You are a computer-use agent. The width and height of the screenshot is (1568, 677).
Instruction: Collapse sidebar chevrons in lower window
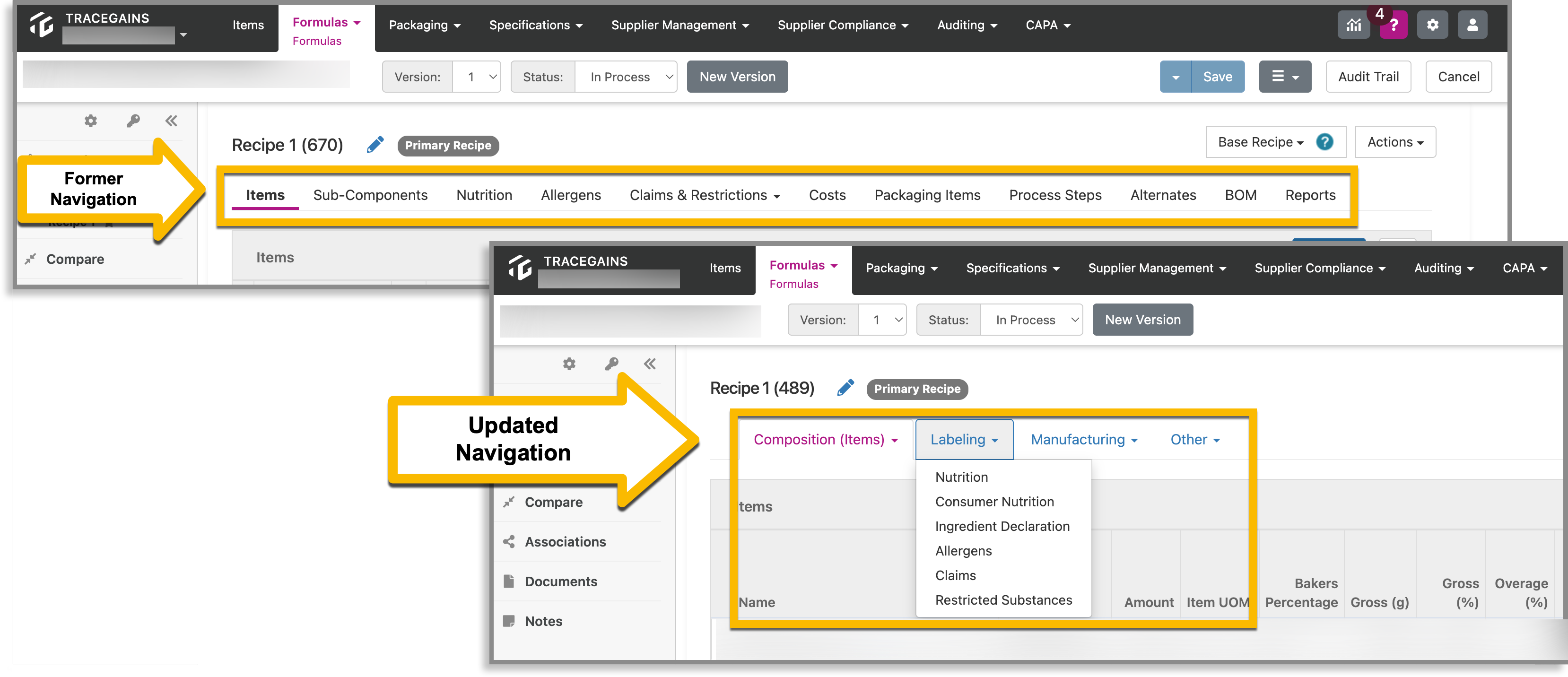(x=650, y=364)
